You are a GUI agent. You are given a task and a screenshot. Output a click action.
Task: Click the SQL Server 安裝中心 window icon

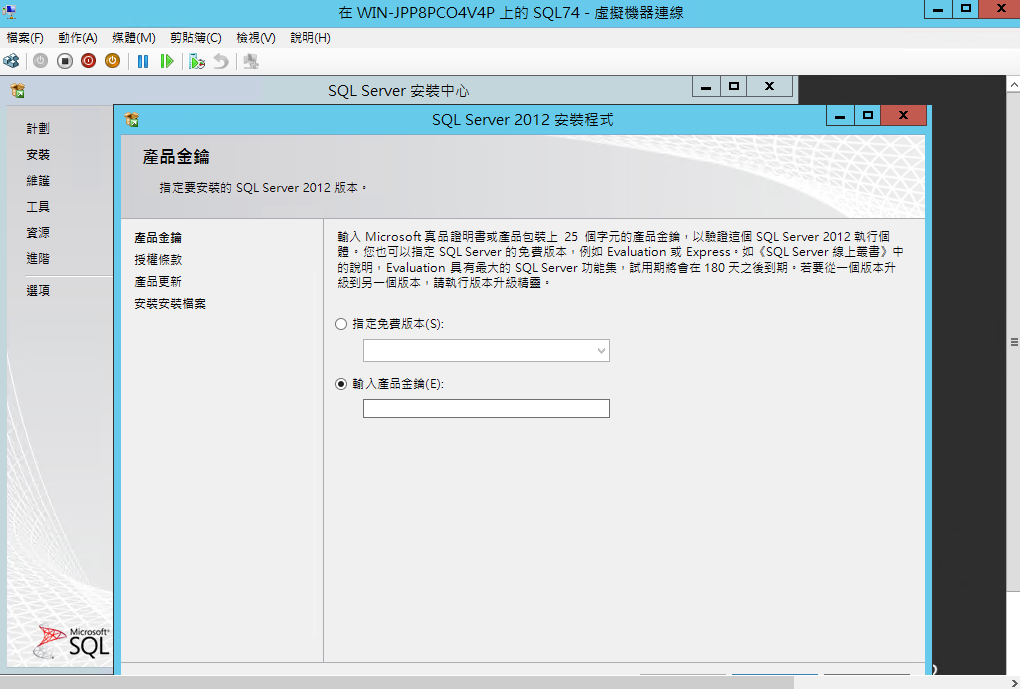[18, 90]
